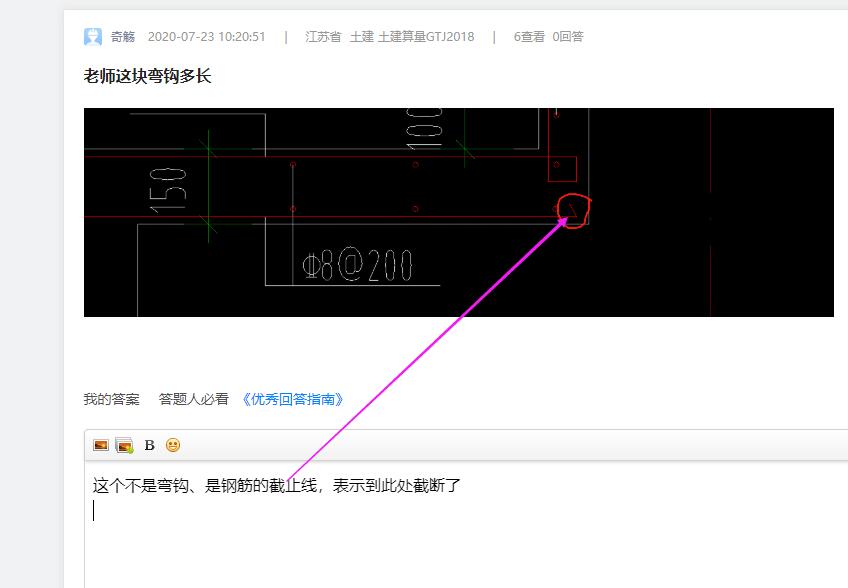Click the typed answer line 这个不是弯钩
Screen dimensions: 848x588
pos(276,485)
